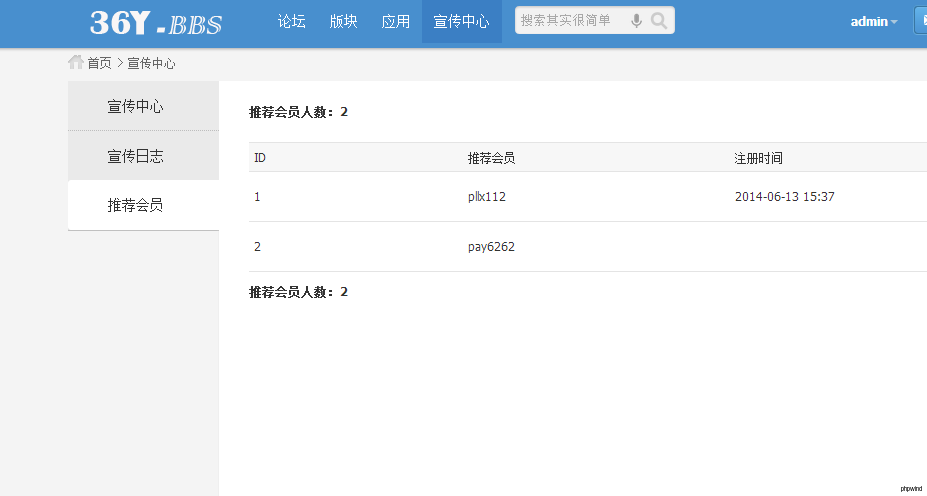Click the 宣传中心 breadcrumb link
Image resolution: width=927 pixels, height=496 pixels.
pyautogui.click(x=151, y=63)
